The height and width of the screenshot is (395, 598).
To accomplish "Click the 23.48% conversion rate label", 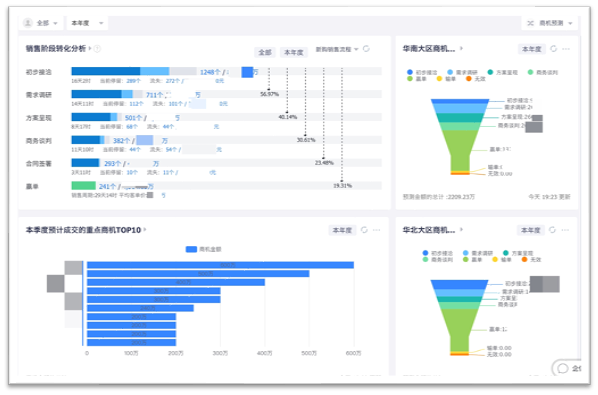I will coord(324,163).
